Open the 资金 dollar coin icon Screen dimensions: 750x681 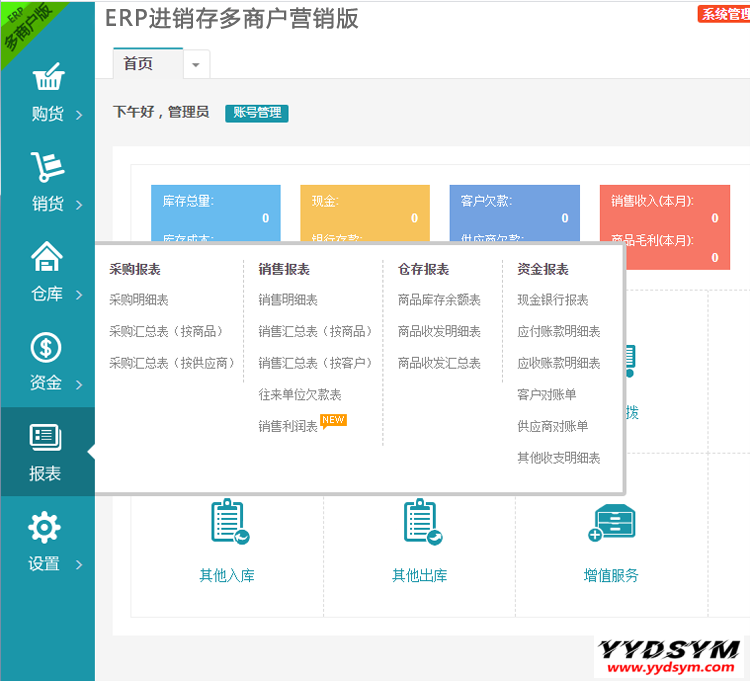[46, 347]
